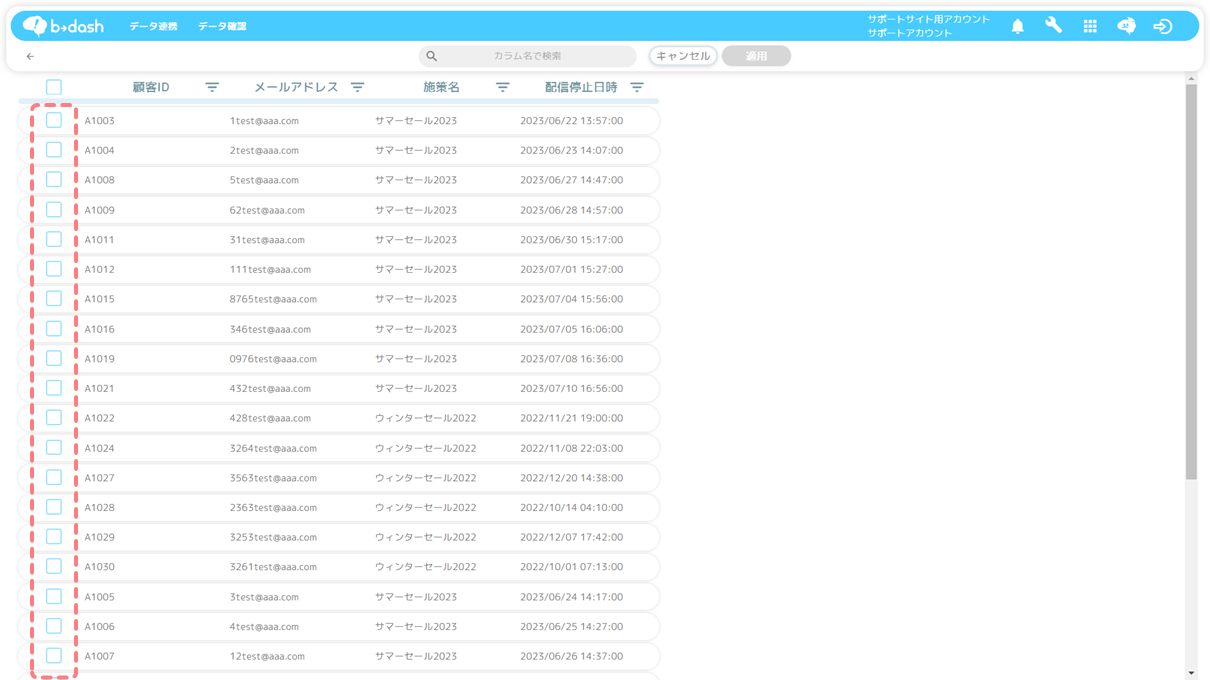Open filter for 施策名 column
Image resolution: width=1210 pixels, height=680 pixels.
click(502, 88)
